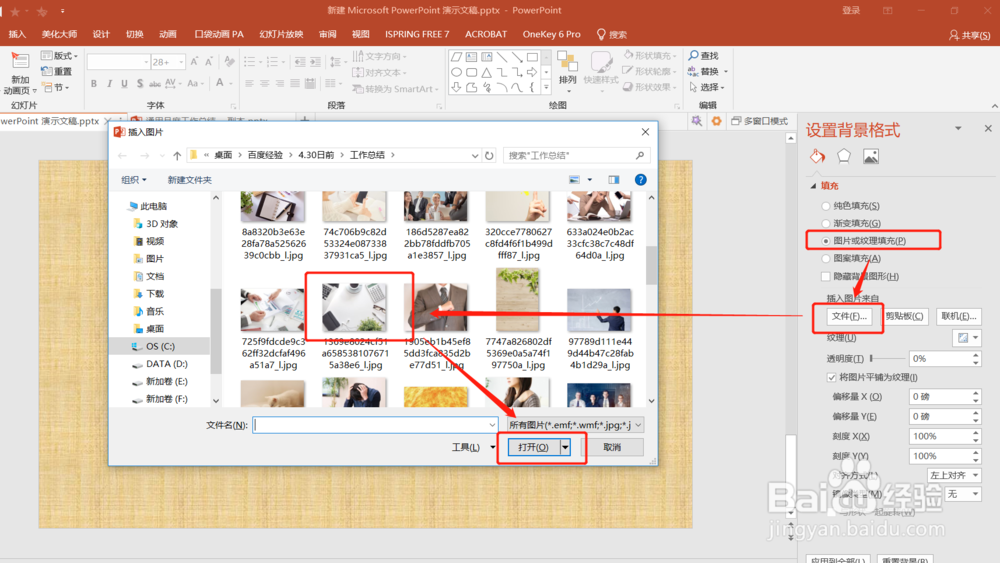Open the OneKey 6 Pro ribbon tab

tap(552, 34)
